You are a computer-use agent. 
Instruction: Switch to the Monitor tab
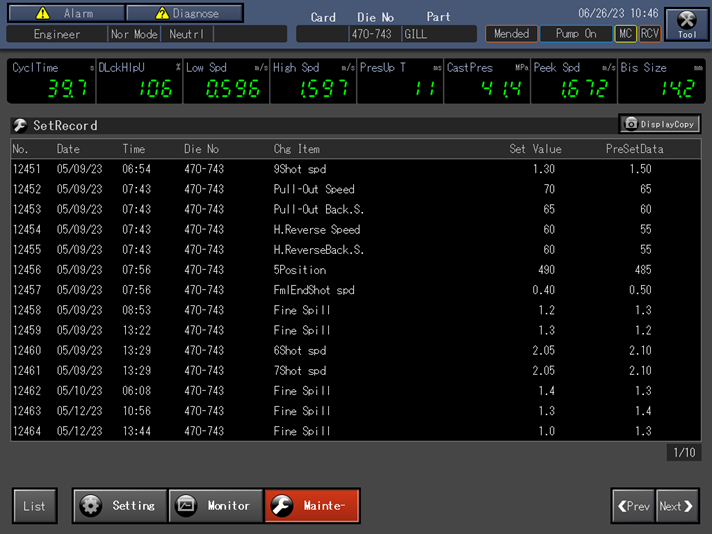(214, 506)
